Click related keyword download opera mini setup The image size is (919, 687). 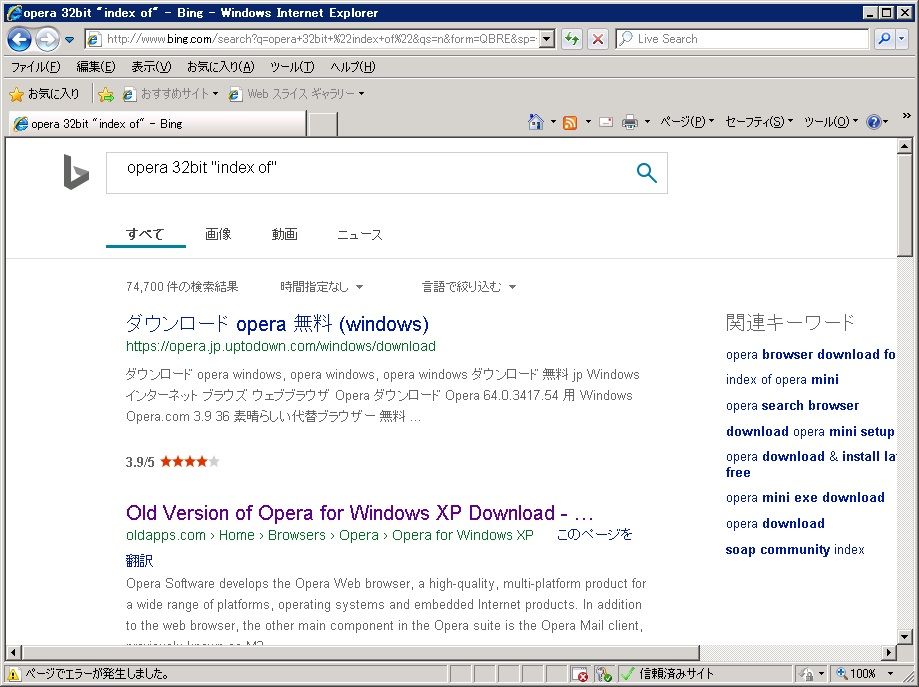(810, 431)
